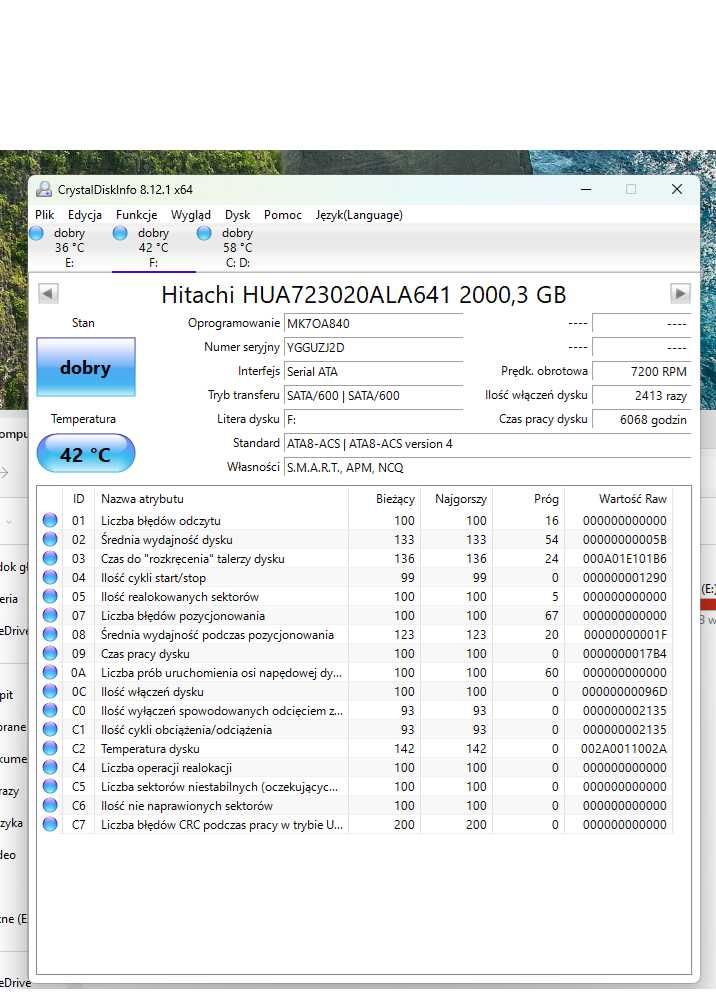Screen dimensions: 716x995
Task: Switch to disk C: D: tab at 58 °C
Action: [x=237, y=247]
